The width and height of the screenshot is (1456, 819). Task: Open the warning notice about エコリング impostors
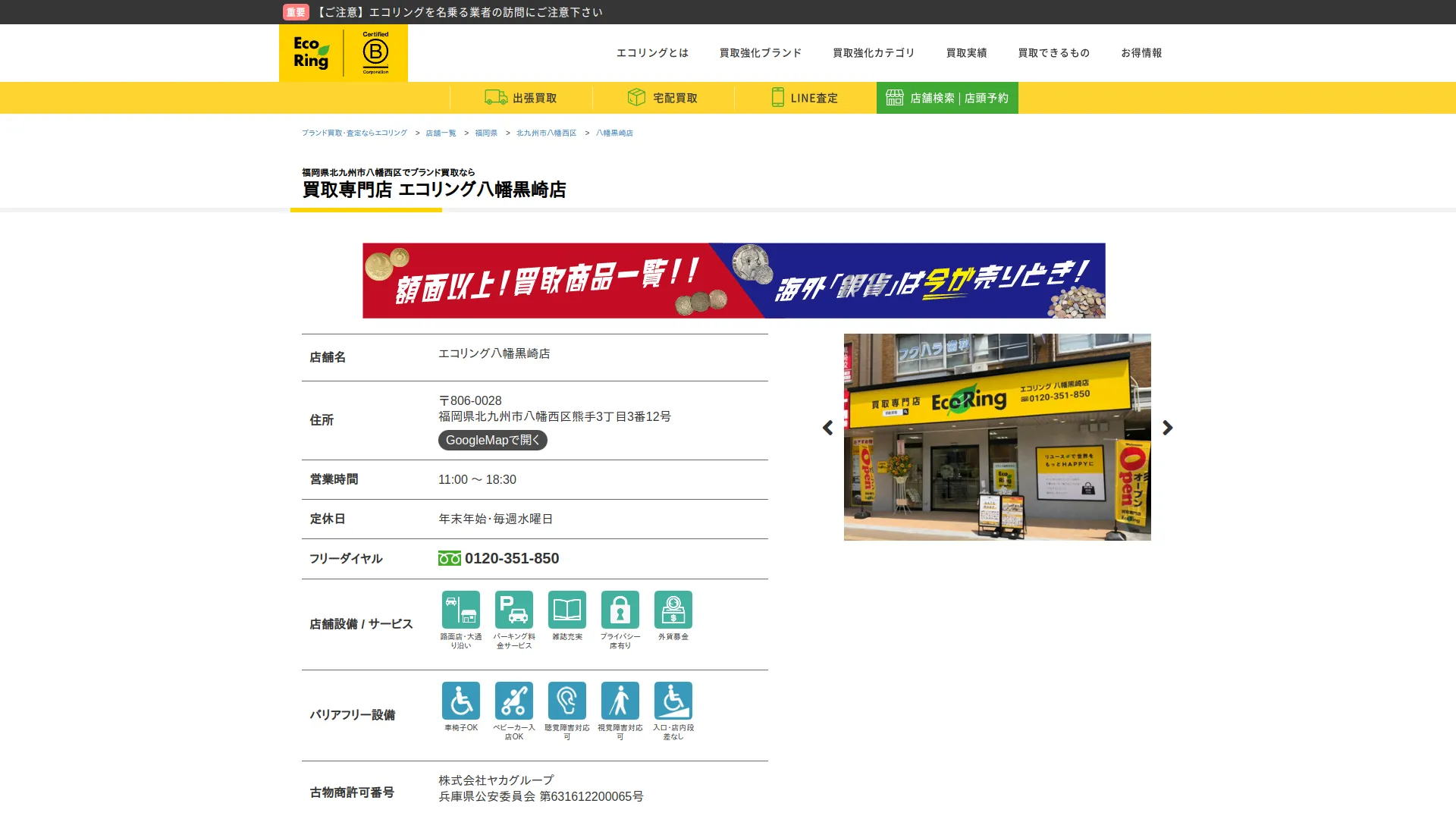458,12
